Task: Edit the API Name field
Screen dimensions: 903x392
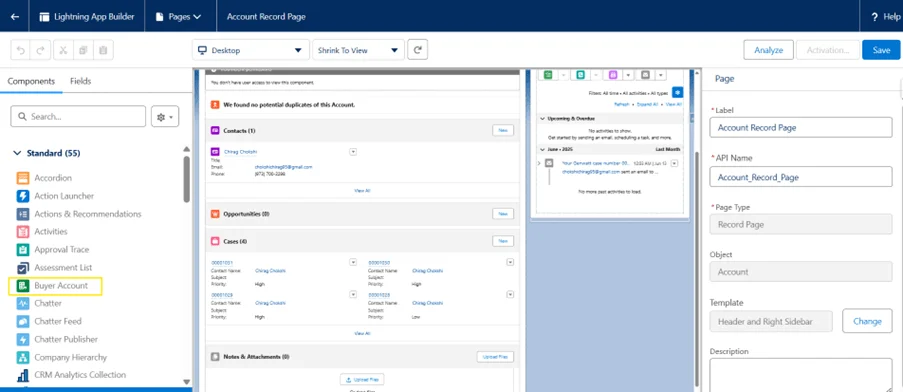Action: click(801, 177)
